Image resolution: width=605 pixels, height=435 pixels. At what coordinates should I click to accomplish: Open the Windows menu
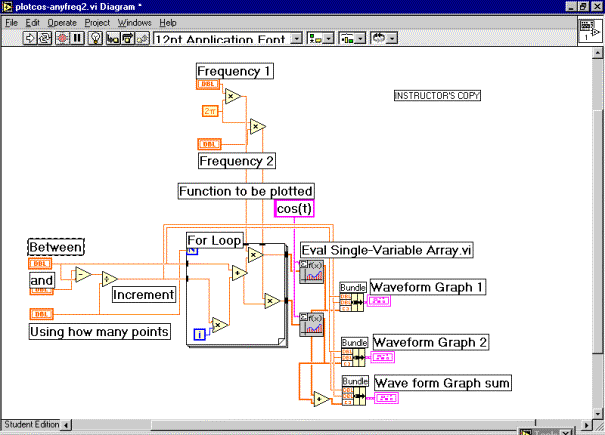(x=134, y=23)
